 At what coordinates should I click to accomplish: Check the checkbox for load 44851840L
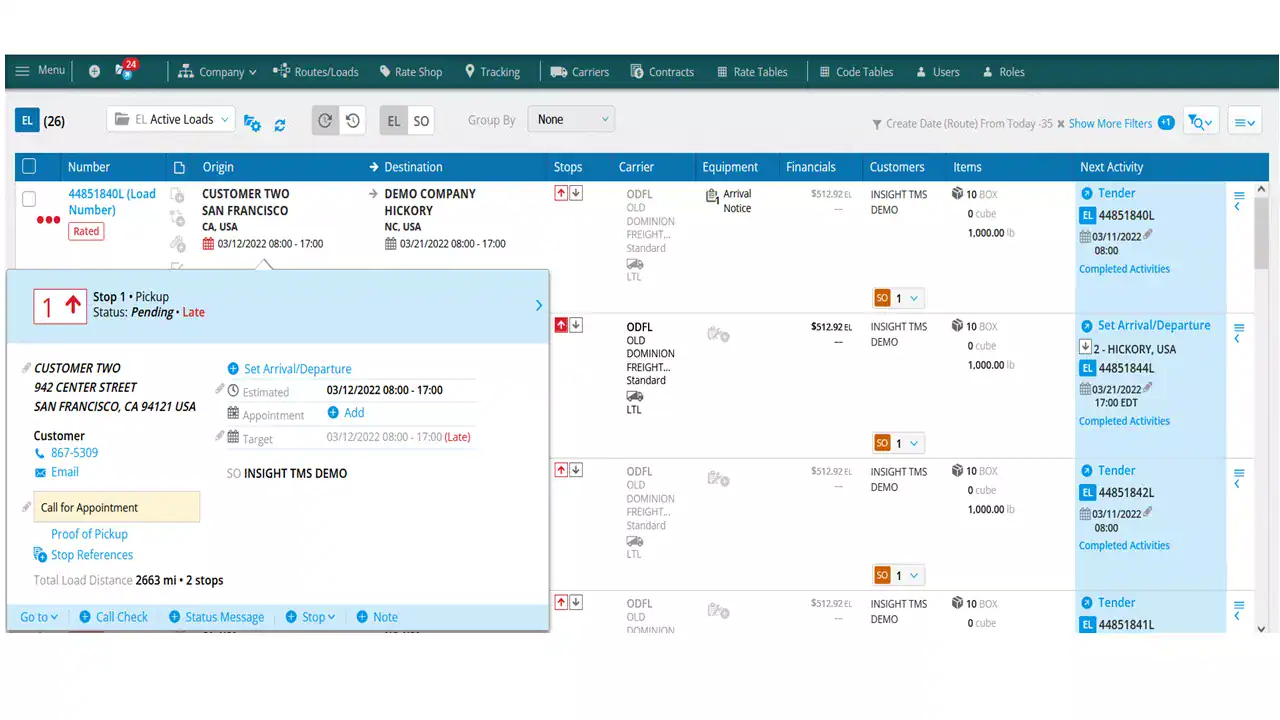29,199
